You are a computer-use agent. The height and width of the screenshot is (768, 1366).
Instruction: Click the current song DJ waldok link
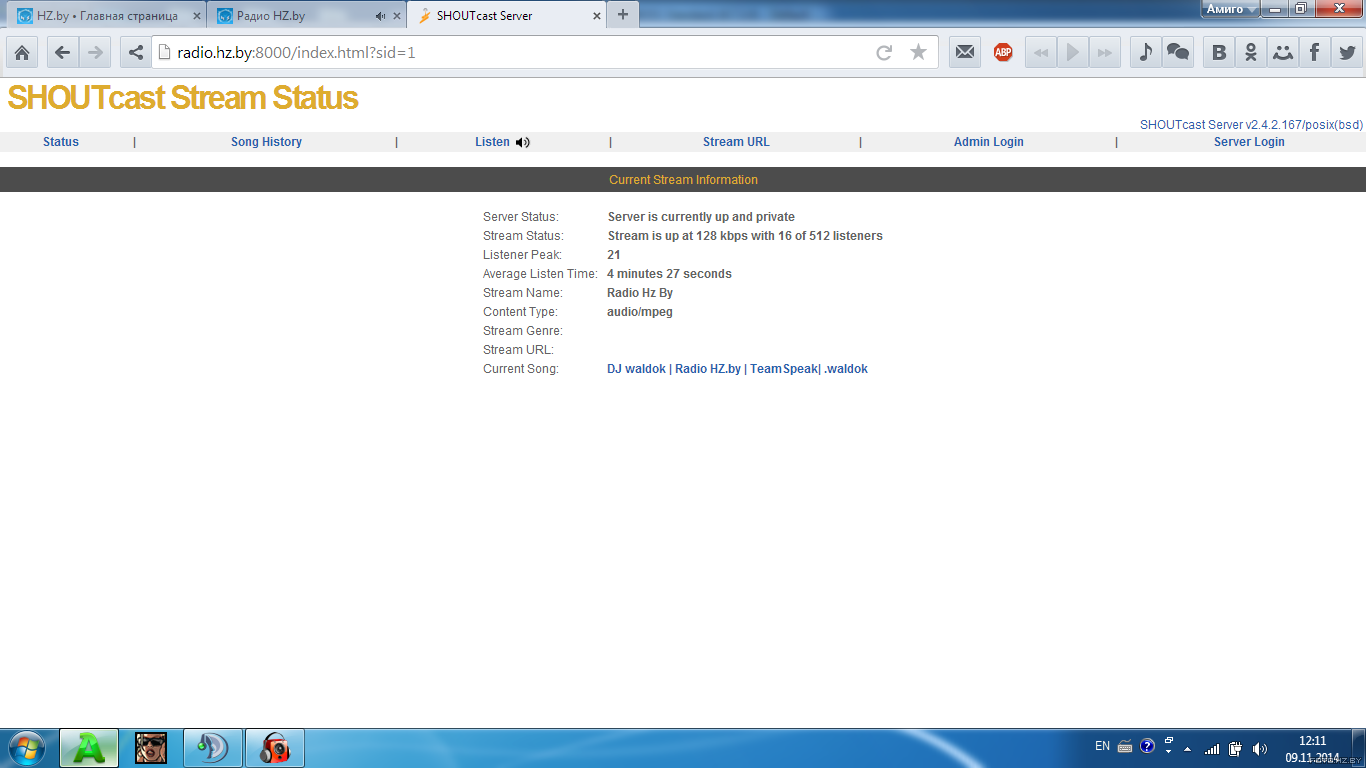coord(737,369)
